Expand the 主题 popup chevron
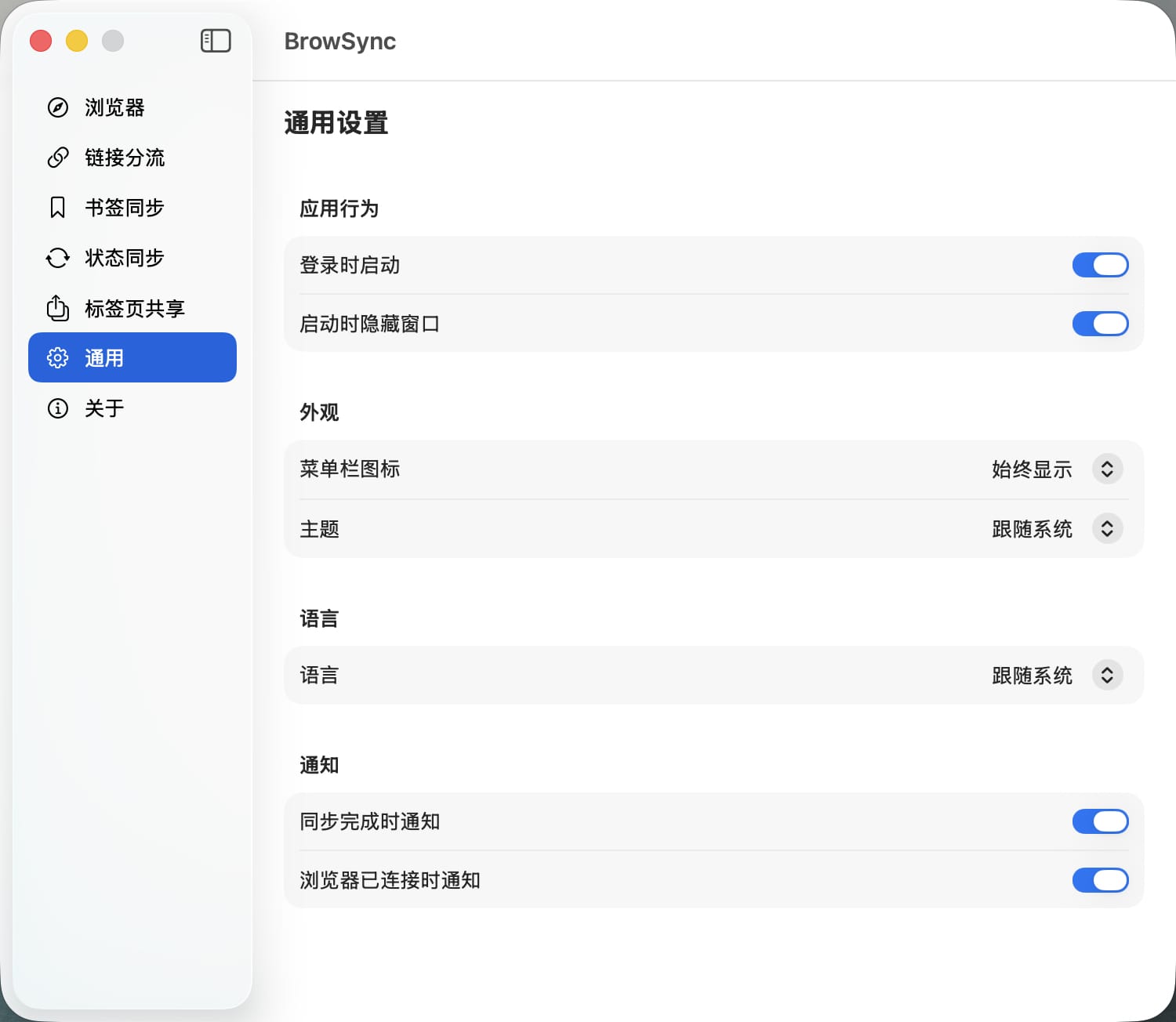 pos(1107,529)
